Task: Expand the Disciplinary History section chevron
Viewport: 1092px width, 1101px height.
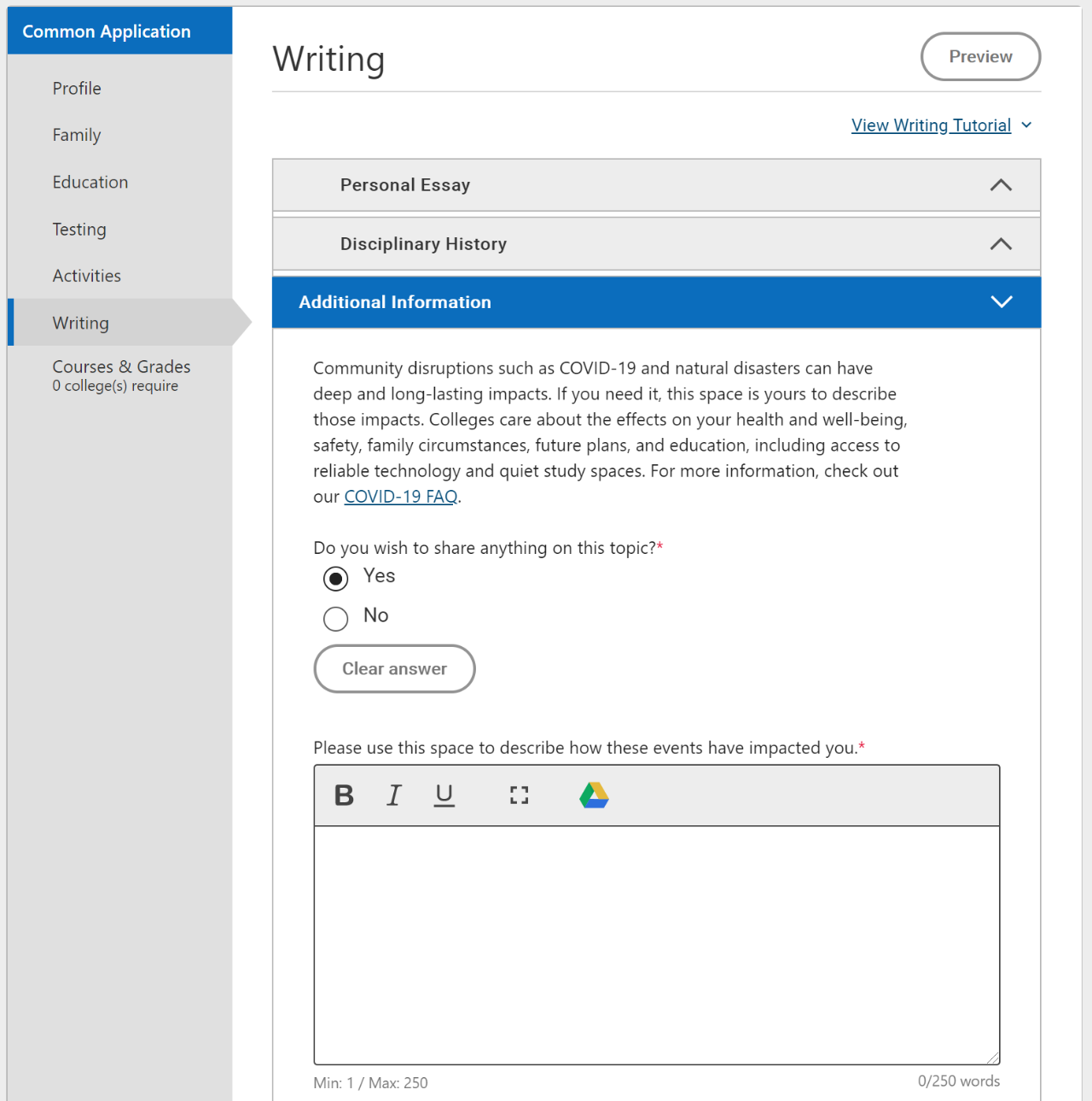Action: 1001,244
